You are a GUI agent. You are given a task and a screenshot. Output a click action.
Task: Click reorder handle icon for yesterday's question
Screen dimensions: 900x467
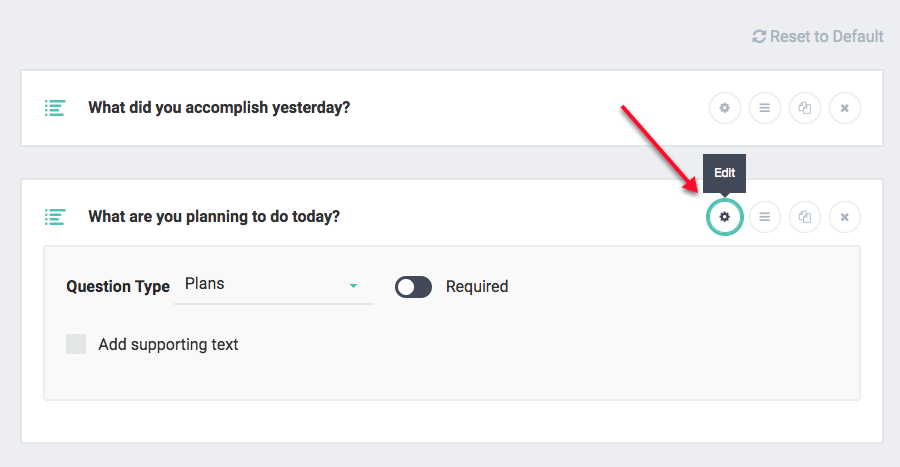pyautogui.click(x=765, y=108)
